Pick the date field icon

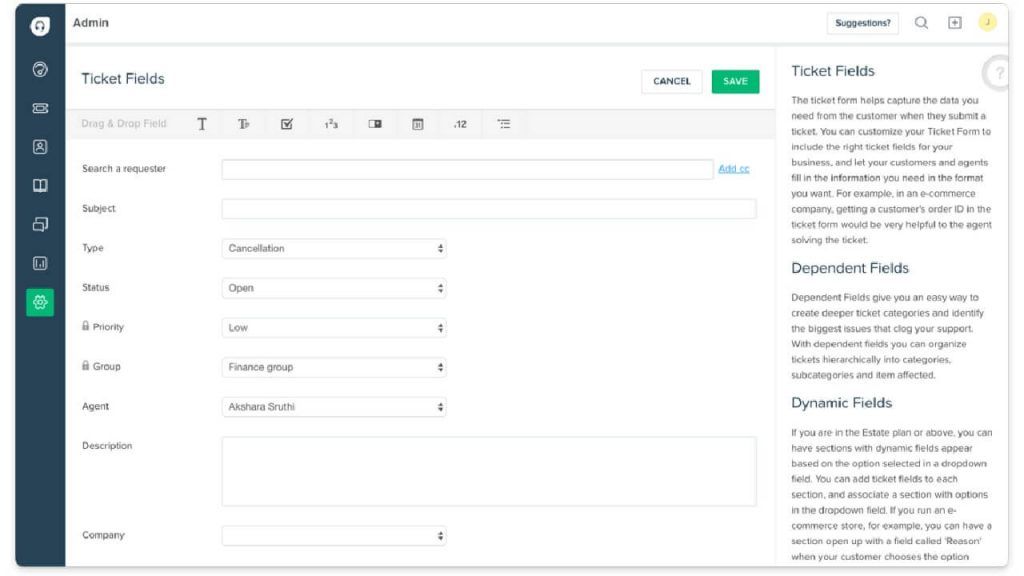pyautogui.click(x=418, y=124)
